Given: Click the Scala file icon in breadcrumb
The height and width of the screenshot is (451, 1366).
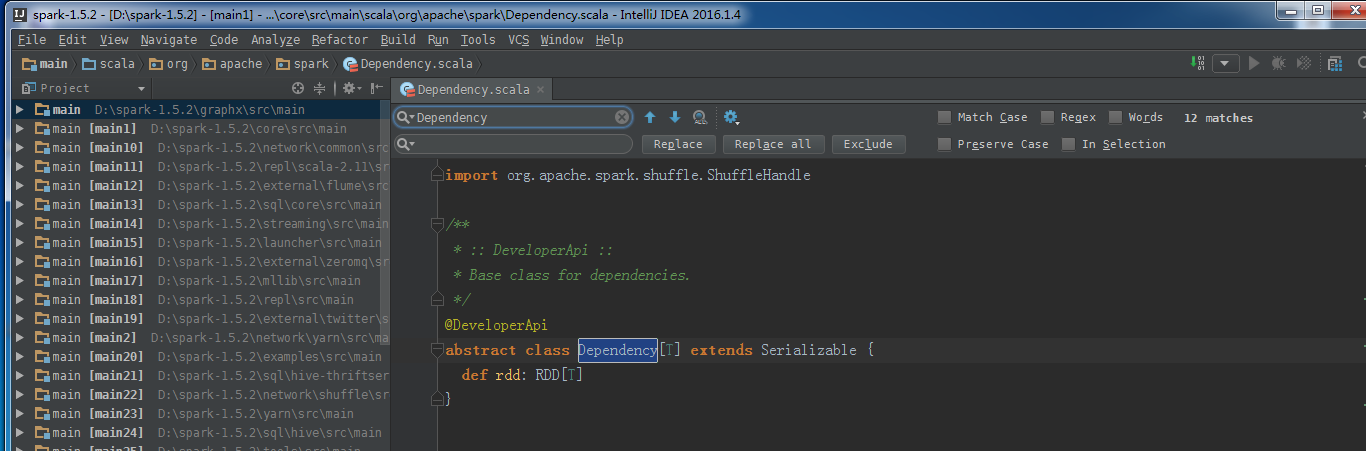Looking at the screenshot, I should coord(350,64).
